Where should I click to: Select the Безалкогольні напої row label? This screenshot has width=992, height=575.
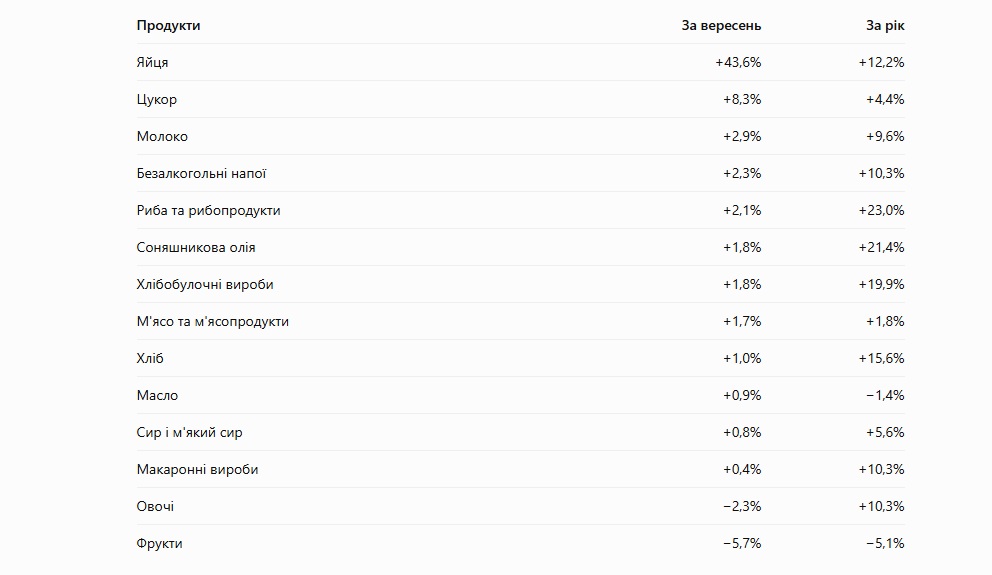point(201,173)
